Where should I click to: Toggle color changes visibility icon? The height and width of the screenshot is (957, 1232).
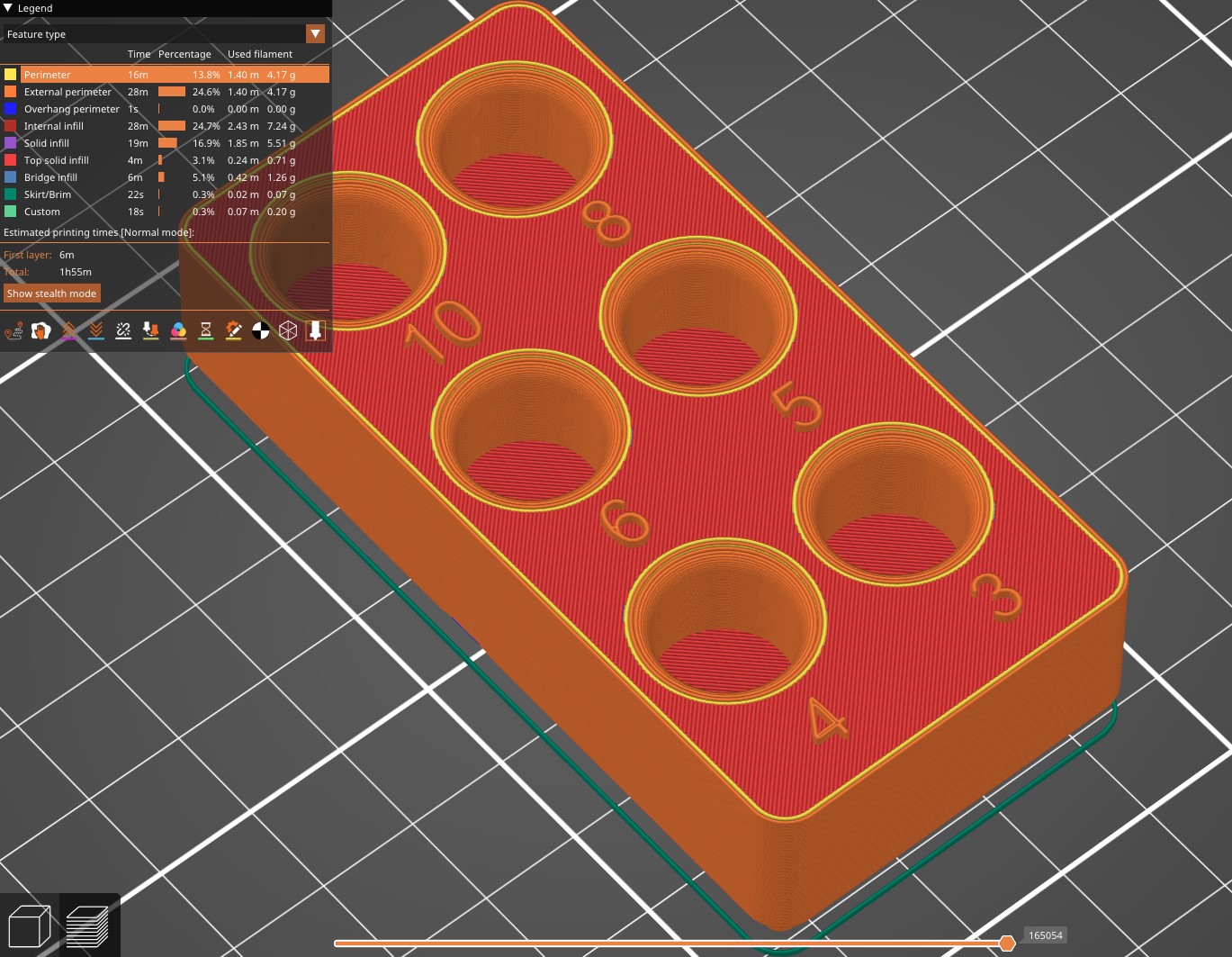point(178,331)
